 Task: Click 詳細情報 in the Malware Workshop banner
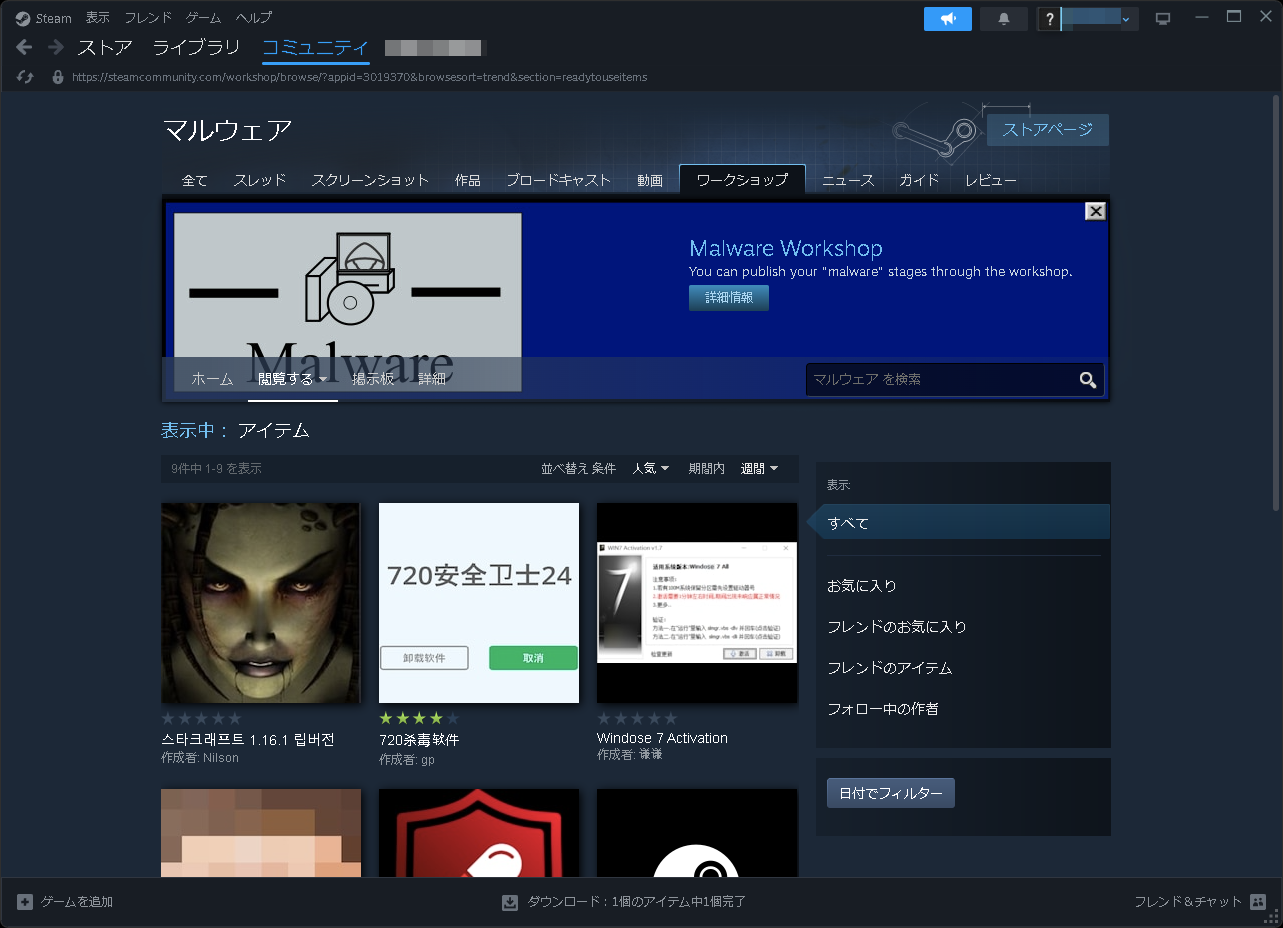[x=729, y=297]
